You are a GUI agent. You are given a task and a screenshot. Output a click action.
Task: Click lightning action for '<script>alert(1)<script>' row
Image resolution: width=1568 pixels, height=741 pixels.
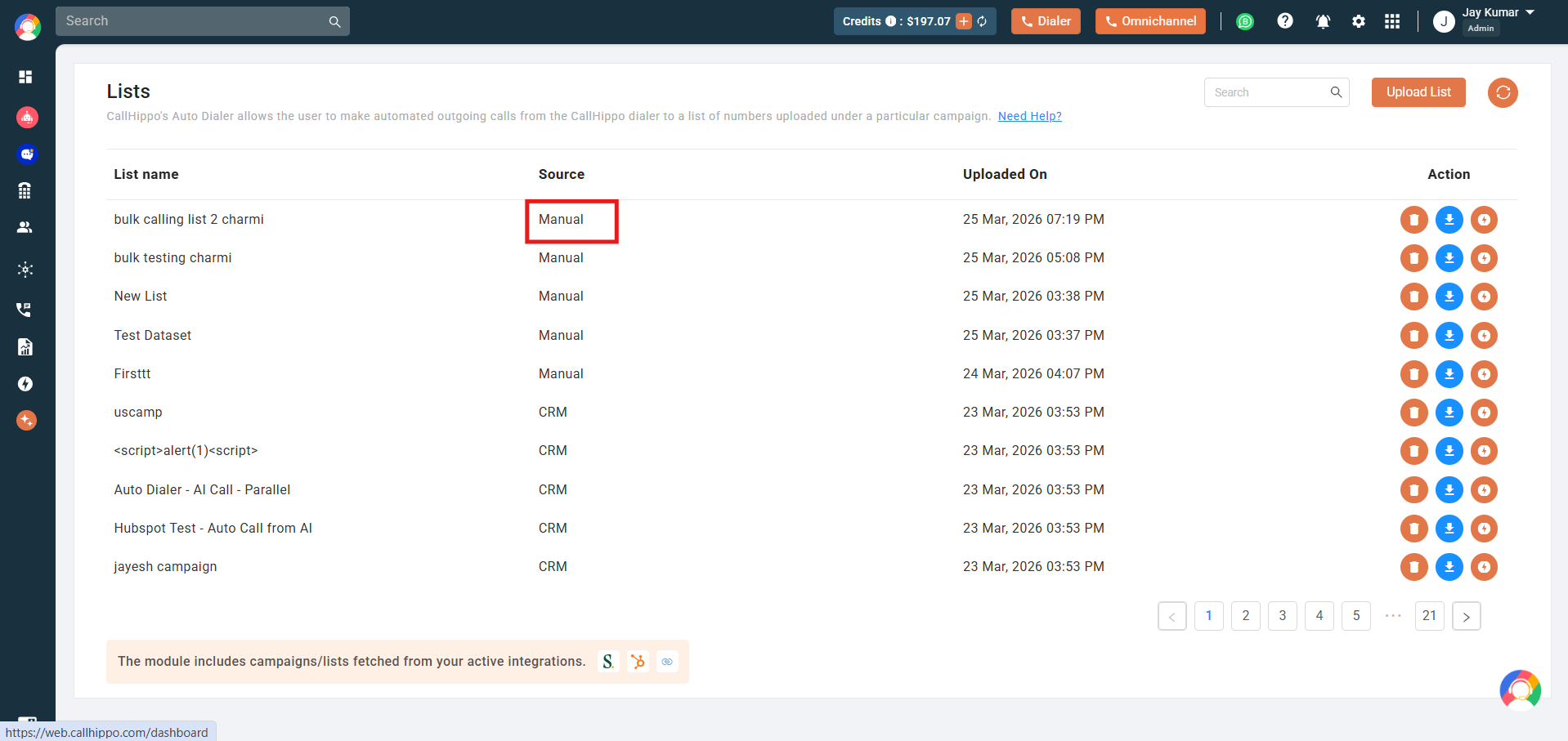click(1485, 451)
